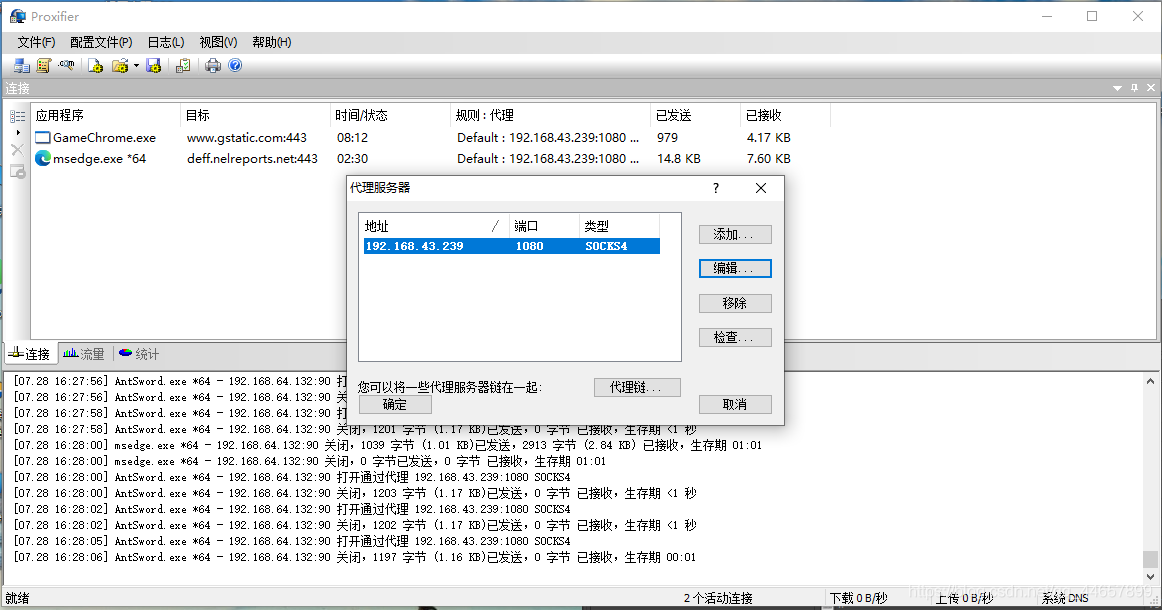This screenshot has height=610, width=1162.
Task: Print using the printer toolbar icon
Action: tap(213, 66)
